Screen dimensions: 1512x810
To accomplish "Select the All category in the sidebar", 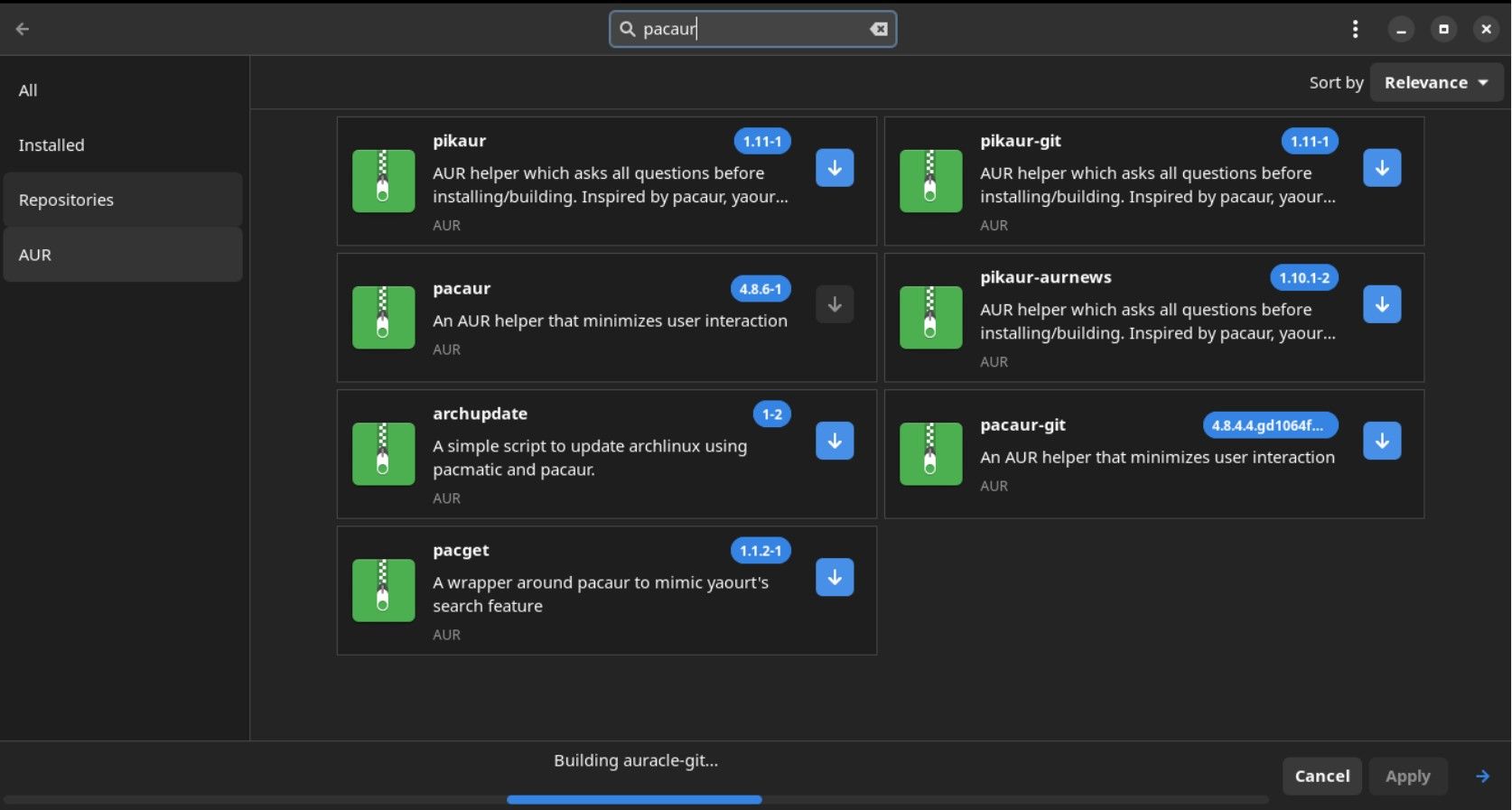I will coord(123,90).
